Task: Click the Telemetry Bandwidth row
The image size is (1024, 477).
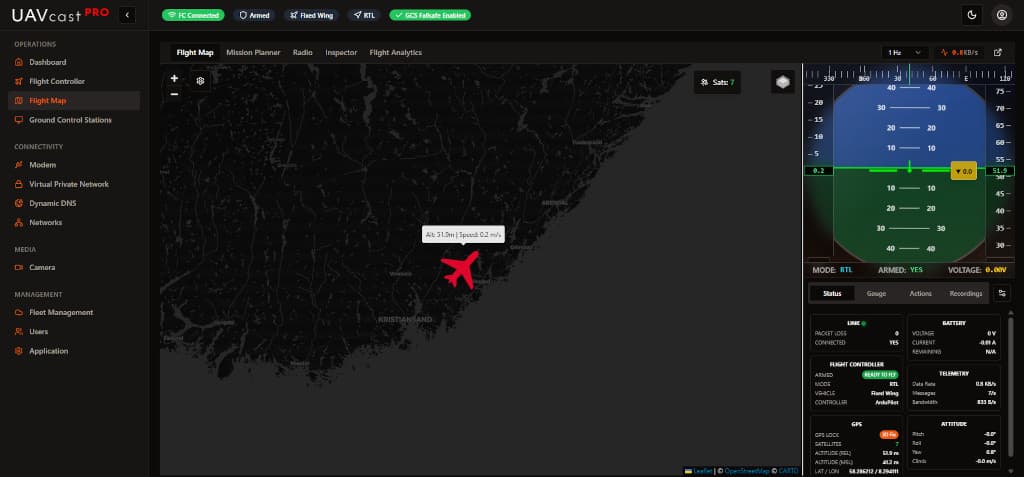Action: (953, 403)
